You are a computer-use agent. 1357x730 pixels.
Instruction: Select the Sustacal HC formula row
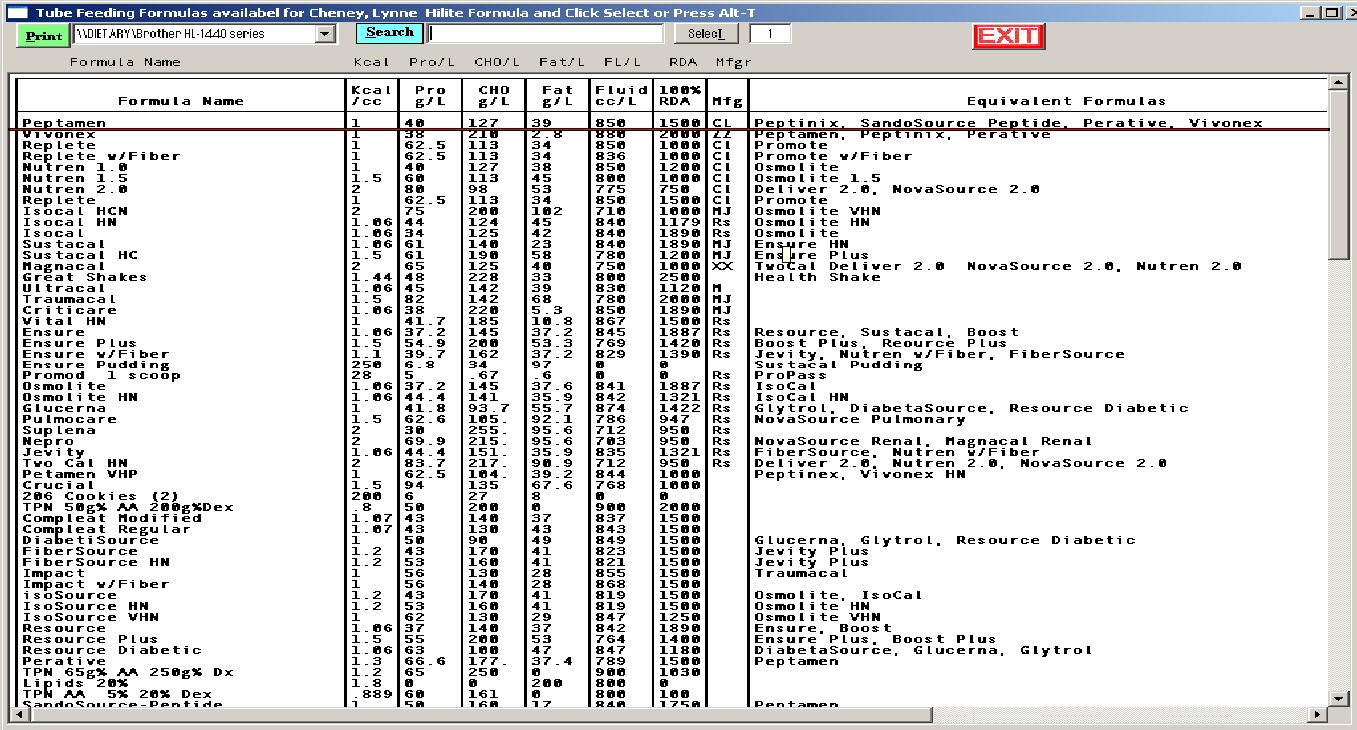671,255
